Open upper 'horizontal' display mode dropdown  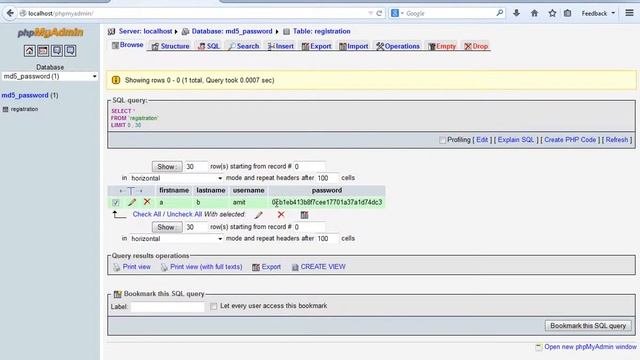176,178
